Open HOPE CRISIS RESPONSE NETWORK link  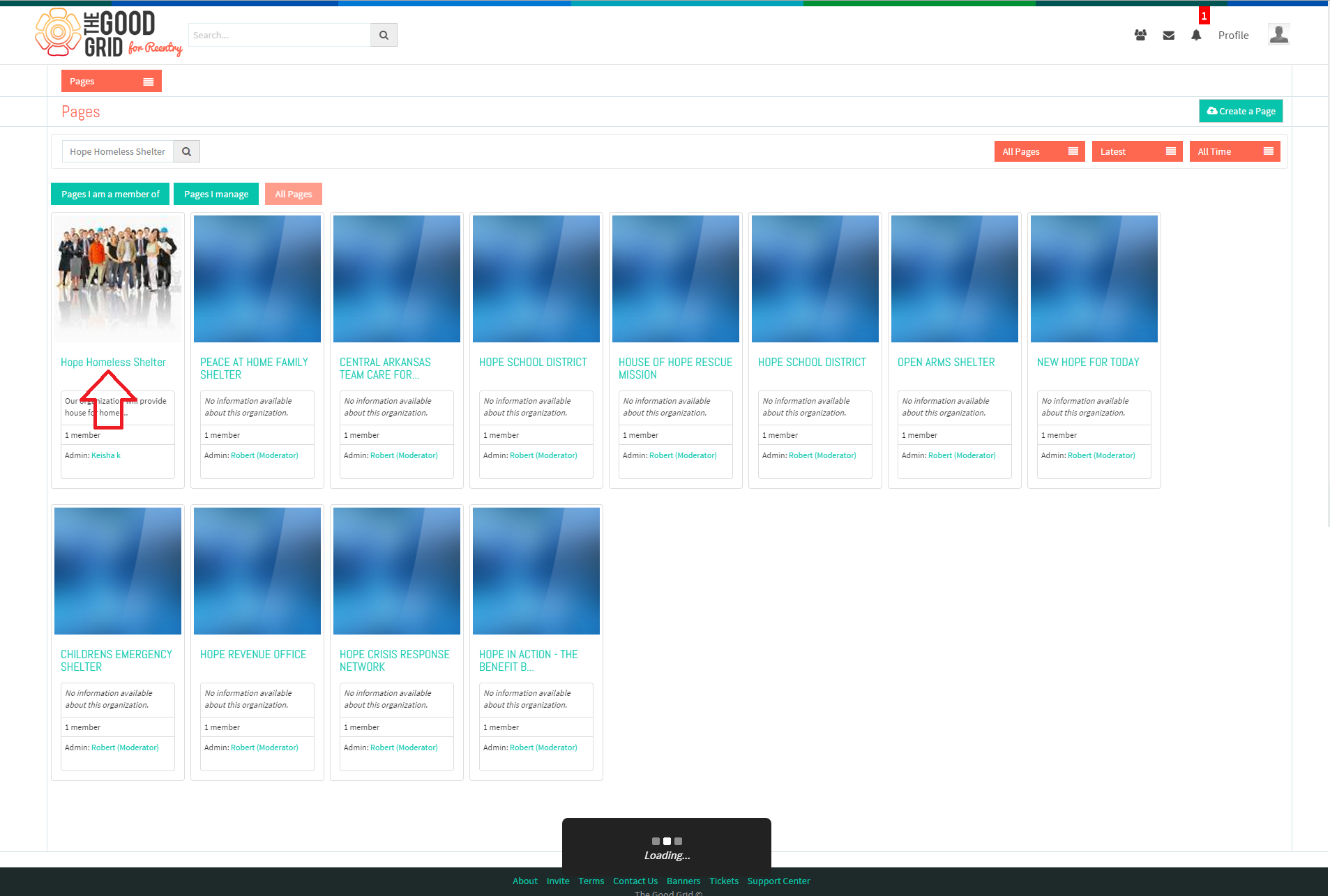coord(395,661)
